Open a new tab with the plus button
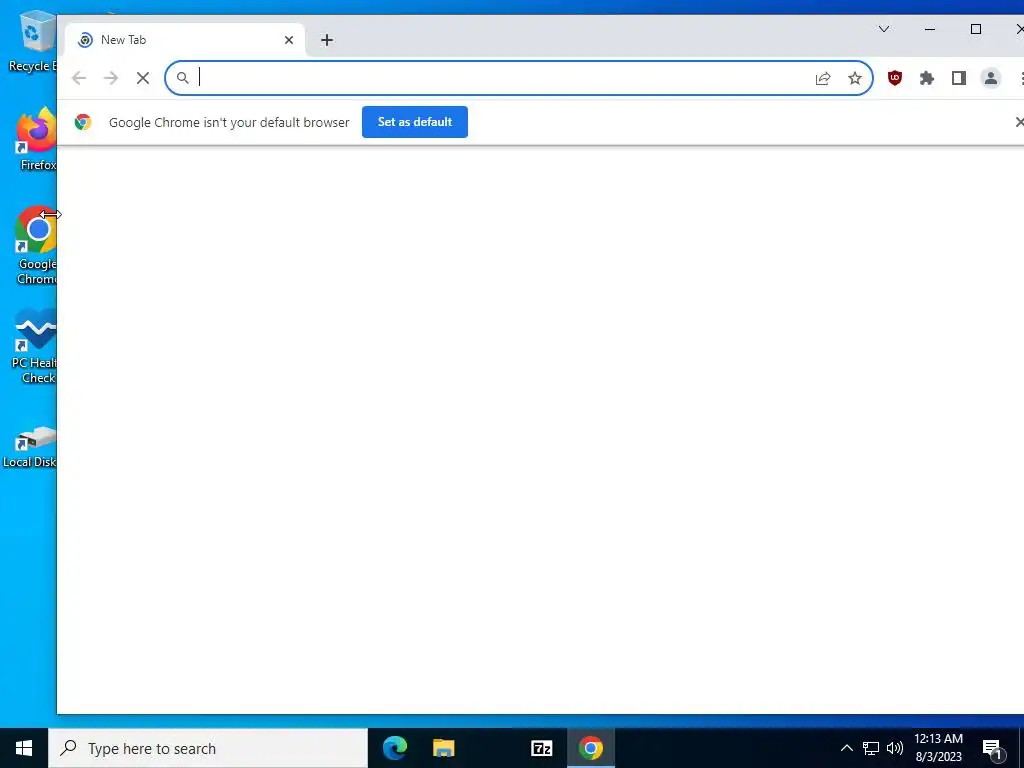This screenshot has height=768, width=1024. point(327,40)
